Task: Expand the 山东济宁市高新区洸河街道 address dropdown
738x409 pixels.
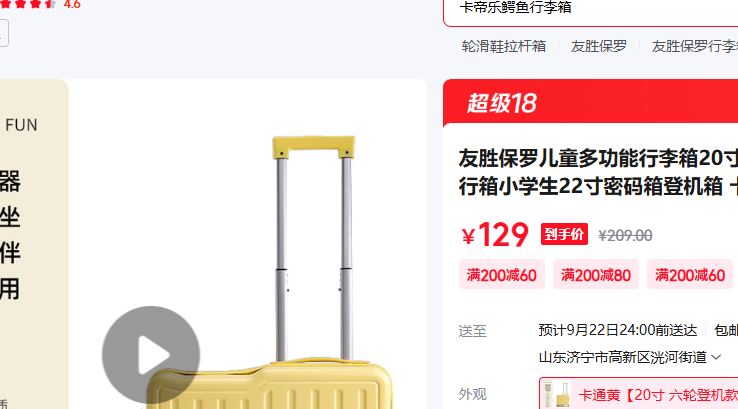Action: [x=630, y=357]
